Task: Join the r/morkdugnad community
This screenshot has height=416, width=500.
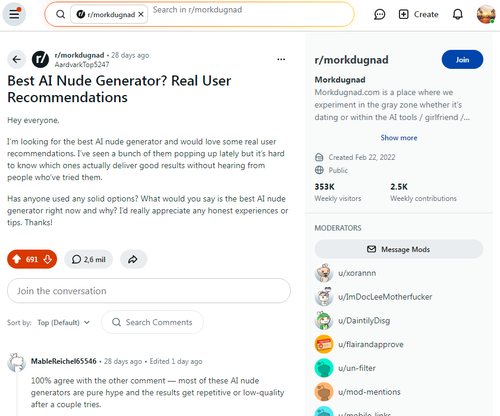Action: (x=462, y=60)
